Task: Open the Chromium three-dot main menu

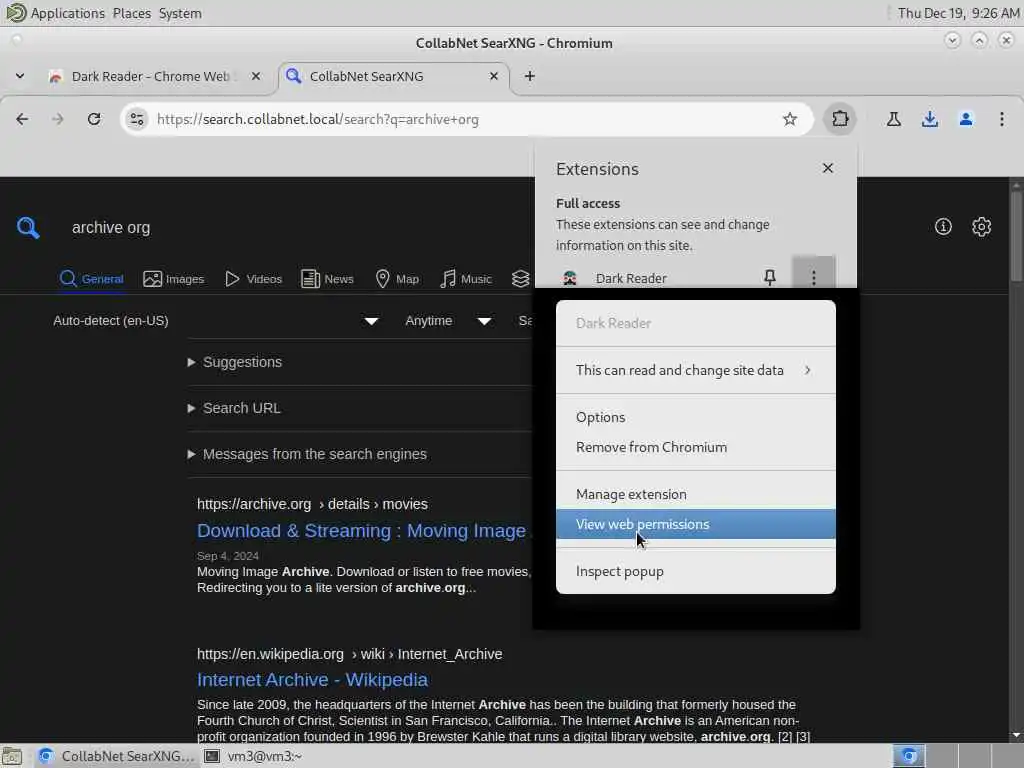Action: tap(1001, 119)
